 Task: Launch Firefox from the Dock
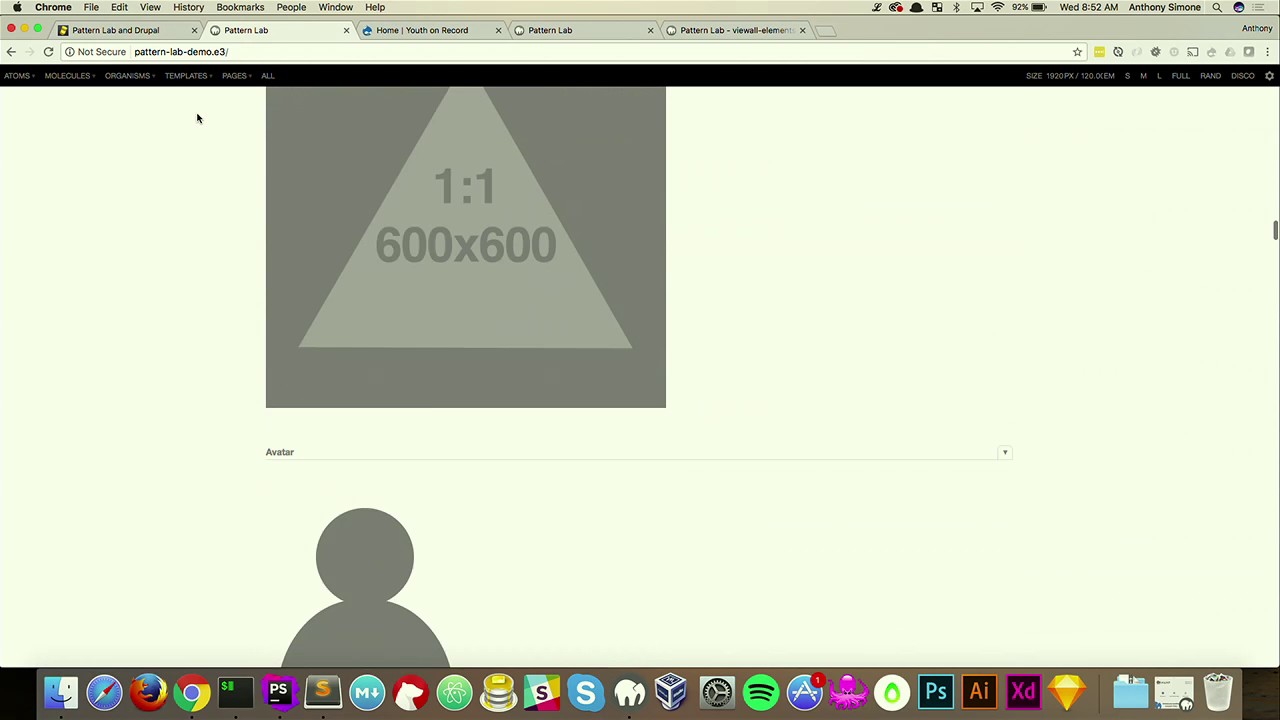pyautogui.click(x=148, y=692)
